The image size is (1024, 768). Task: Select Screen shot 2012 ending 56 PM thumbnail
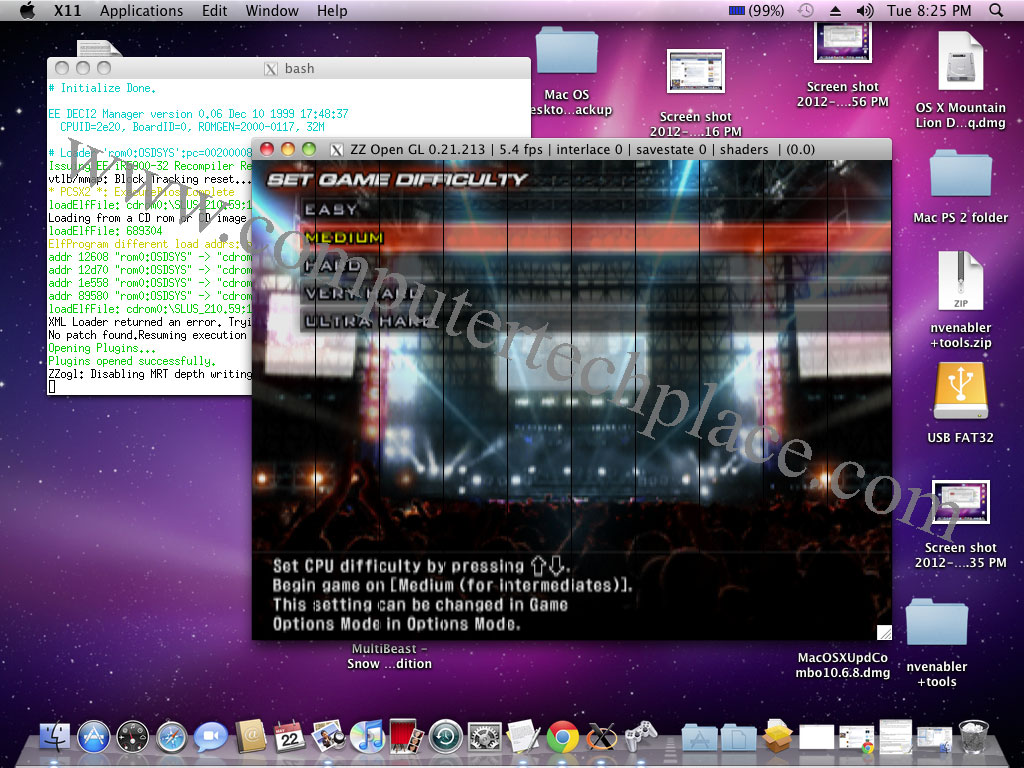842,42
